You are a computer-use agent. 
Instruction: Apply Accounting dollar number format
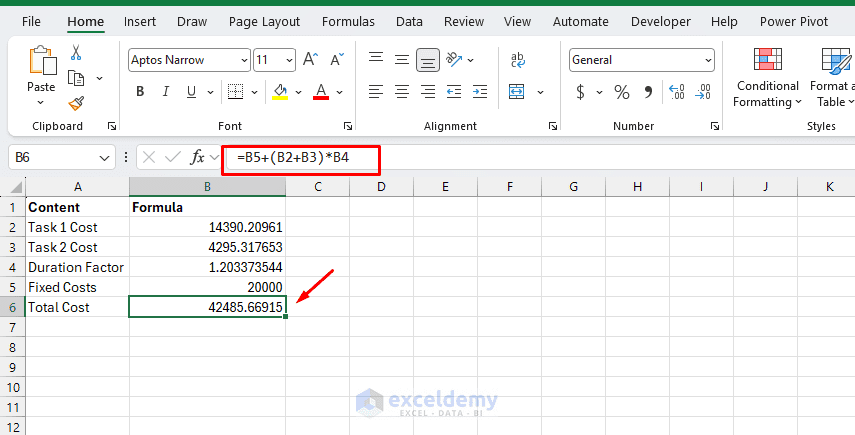tap(581, 92)
